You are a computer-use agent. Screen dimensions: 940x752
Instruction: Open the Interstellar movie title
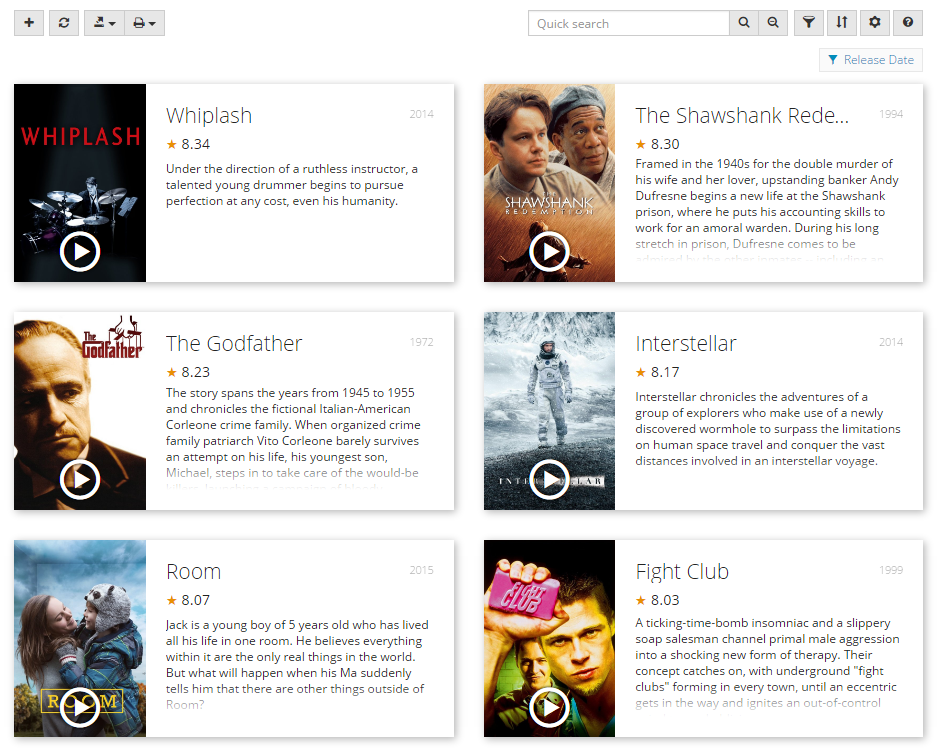pos(686,344)
